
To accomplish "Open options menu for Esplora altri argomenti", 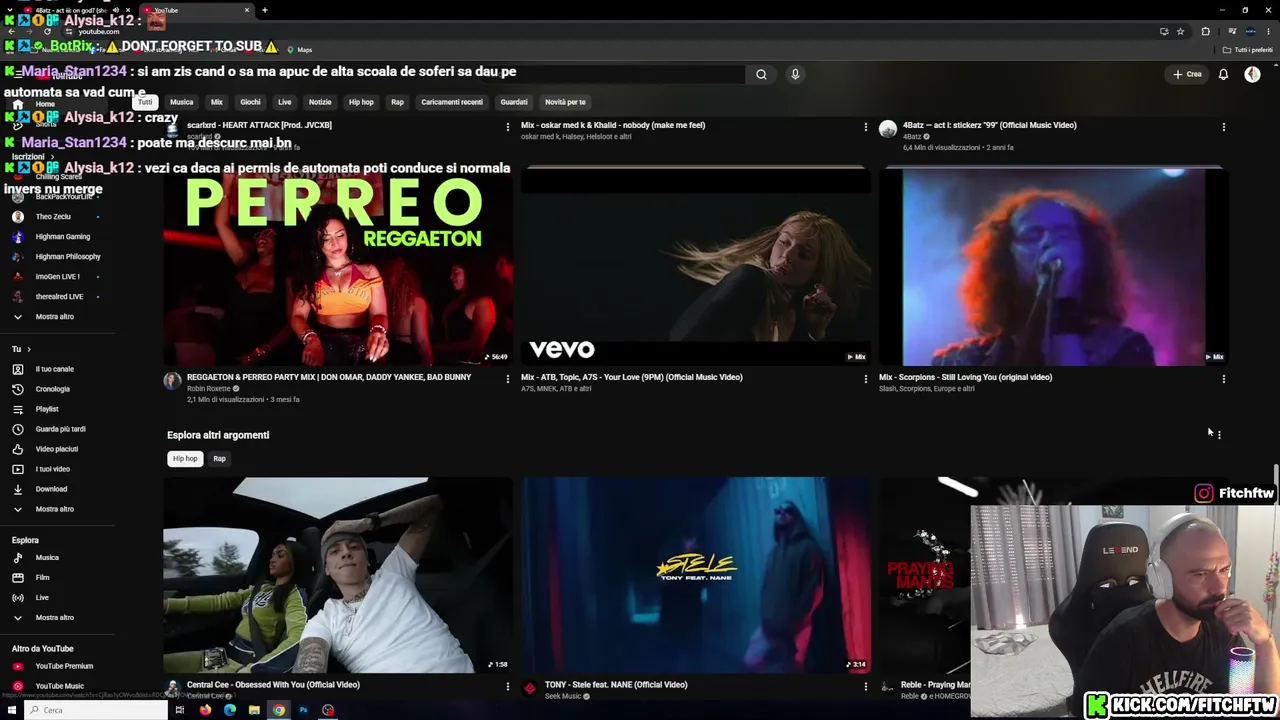I will (1219, 435).
